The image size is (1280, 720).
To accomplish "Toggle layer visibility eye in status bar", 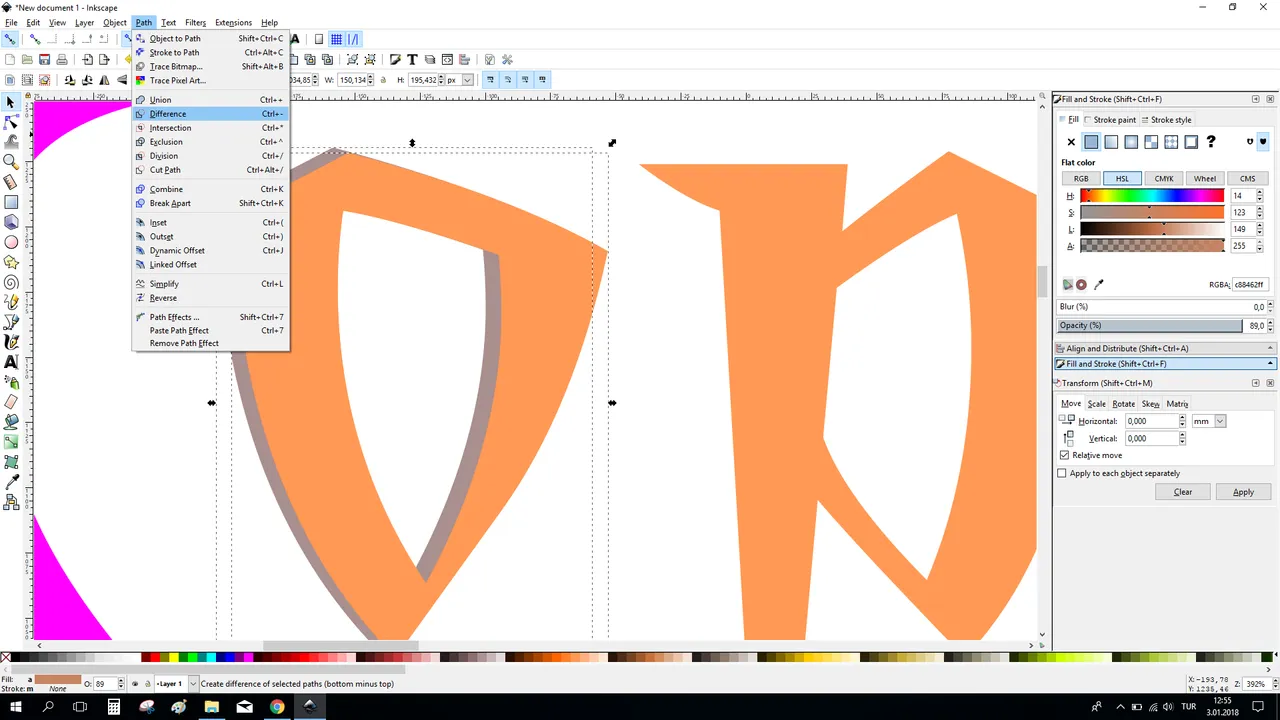I will point(135,684).
